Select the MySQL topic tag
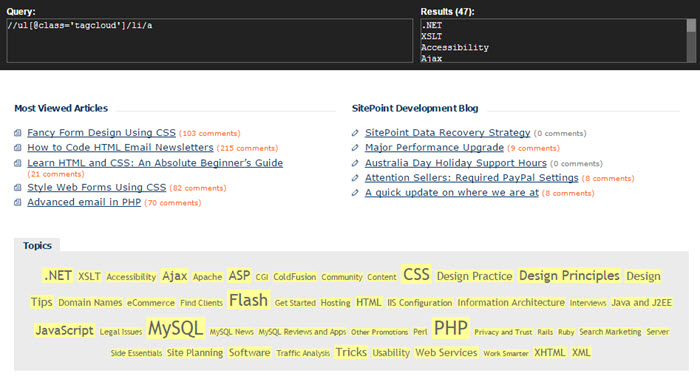The width and height of the screenshot is (700, 376). click(x=176, y=328)
